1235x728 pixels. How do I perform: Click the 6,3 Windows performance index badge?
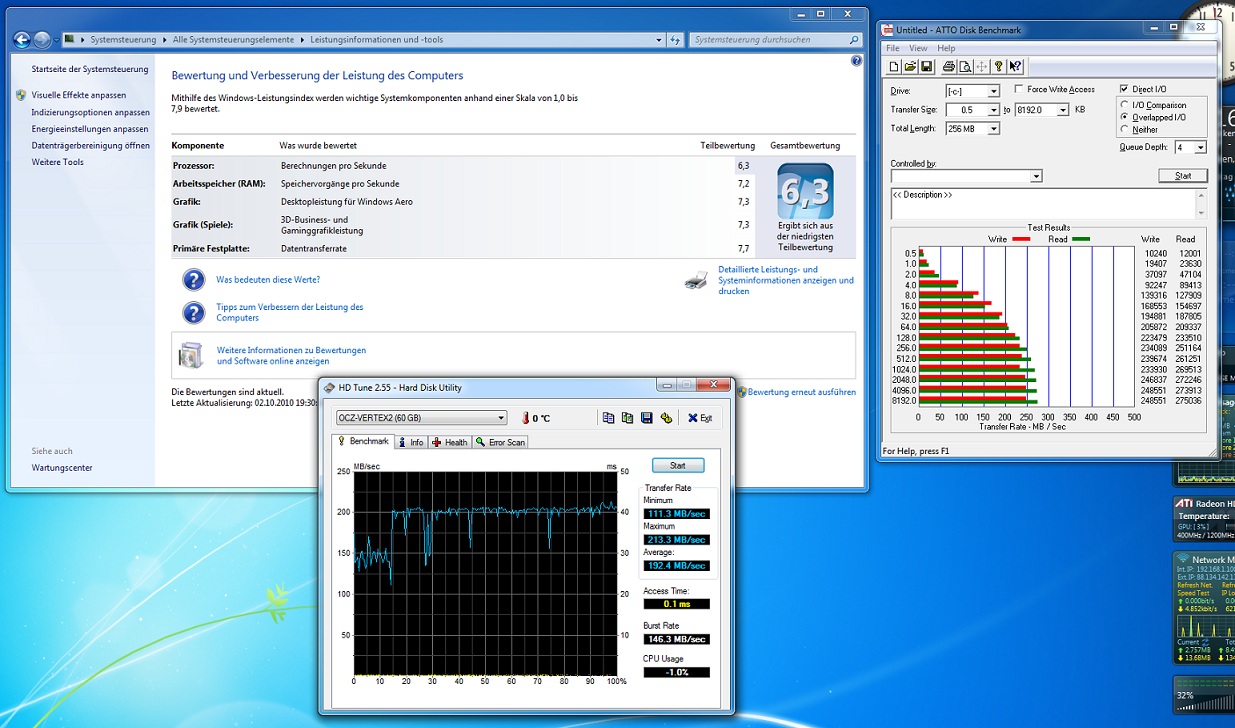click(805, 190)
